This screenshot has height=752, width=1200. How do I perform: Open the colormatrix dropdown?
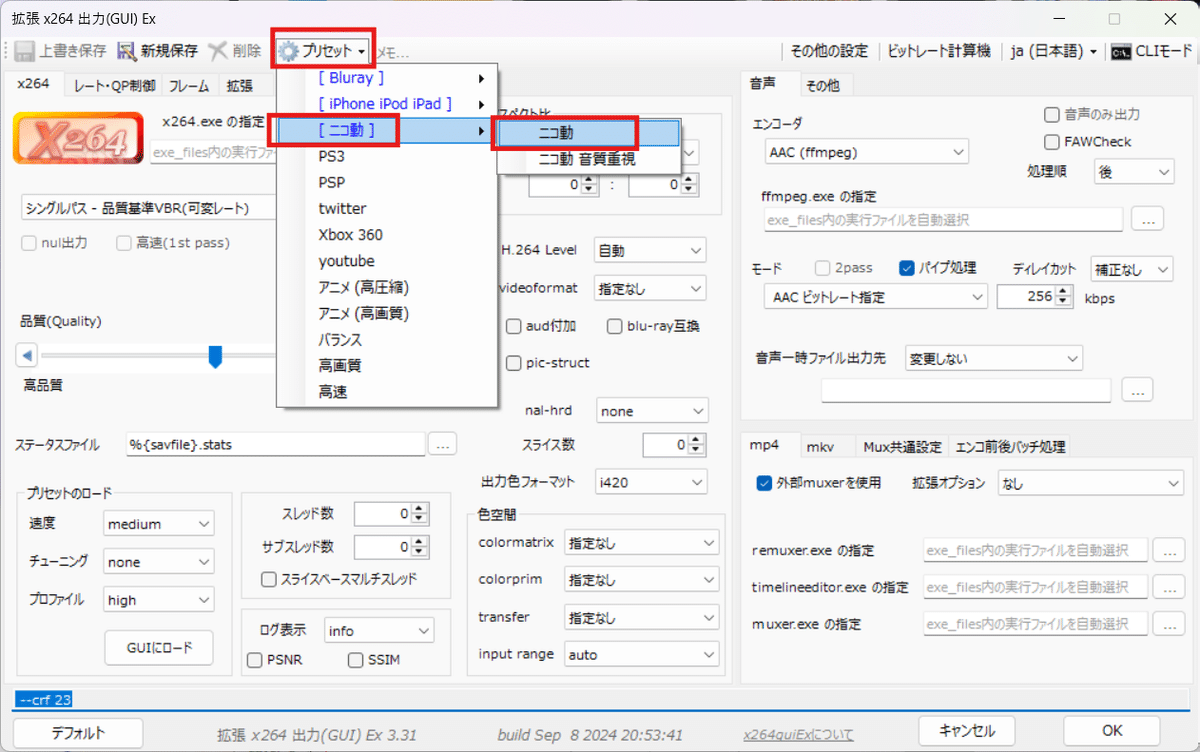coord(641,543)
